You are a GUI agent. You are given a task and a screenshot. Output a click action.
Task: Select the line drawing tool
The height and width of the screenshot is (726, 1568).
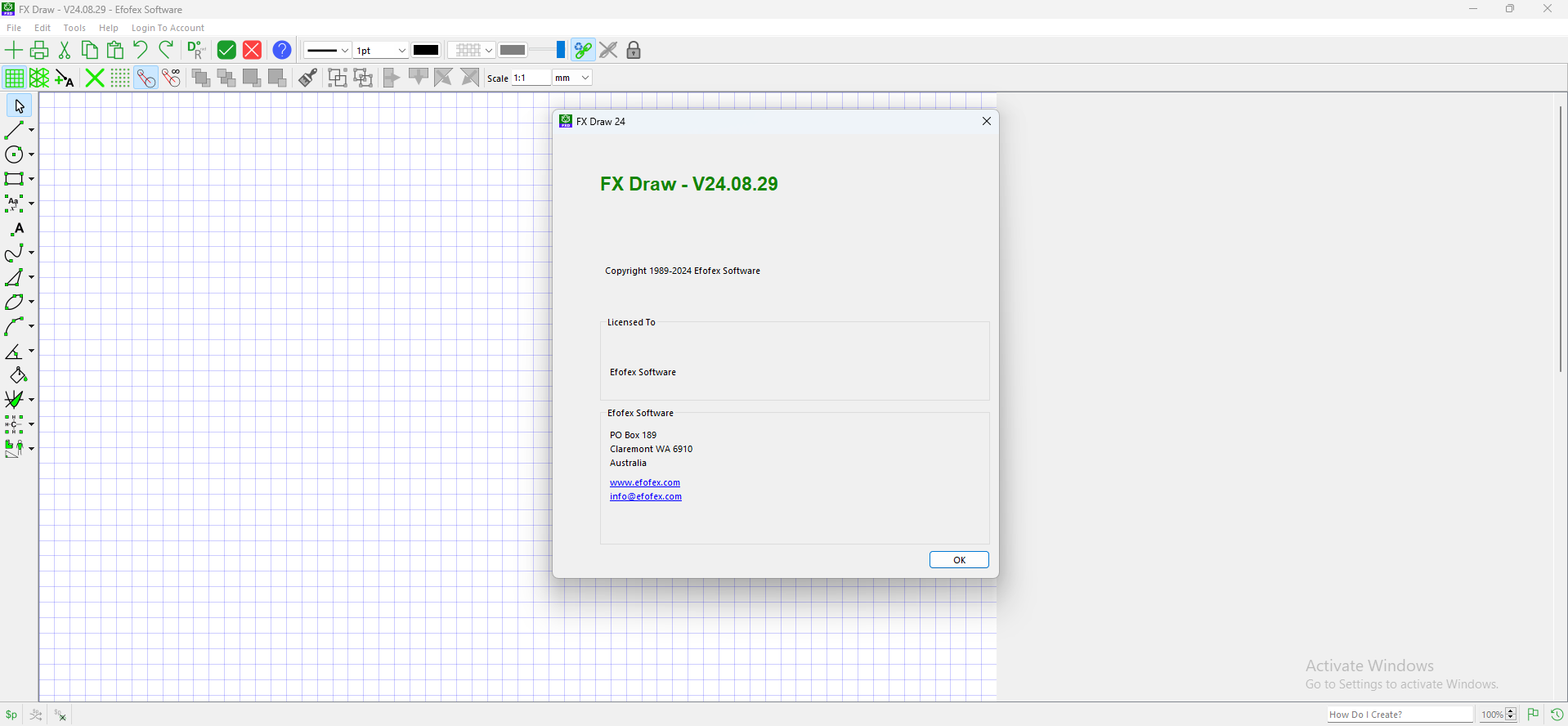click(x=14, y=130)
